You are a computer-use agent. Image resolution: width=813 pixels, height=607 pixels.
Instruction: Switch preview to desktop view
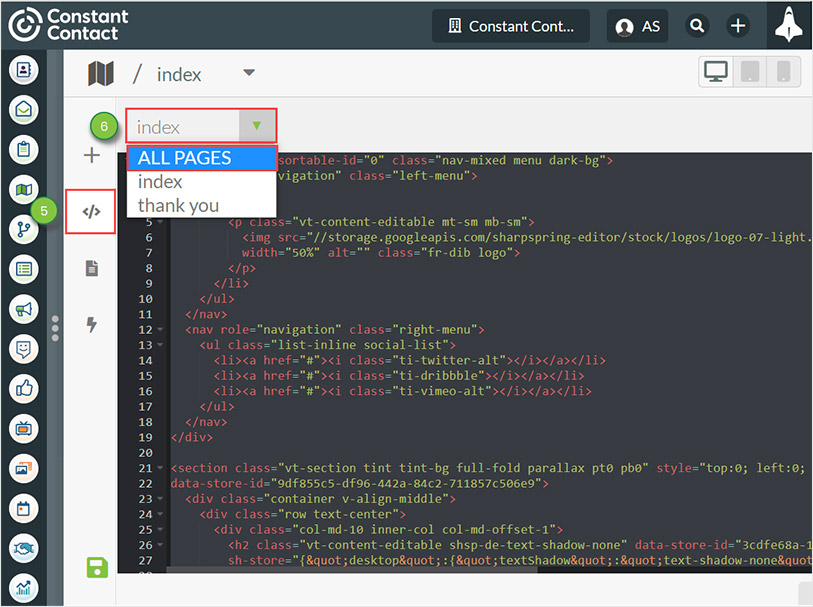click(715, 71)
